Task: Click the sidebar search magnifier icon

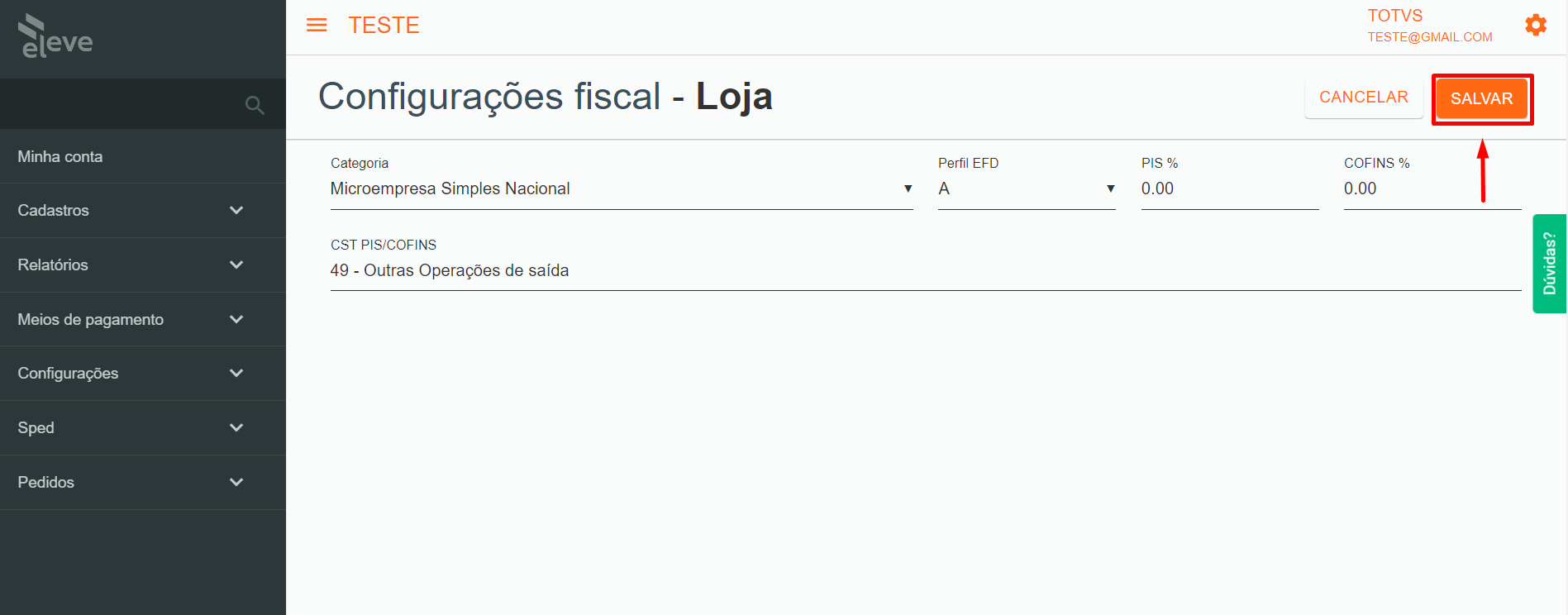Action: click(255, 105)
